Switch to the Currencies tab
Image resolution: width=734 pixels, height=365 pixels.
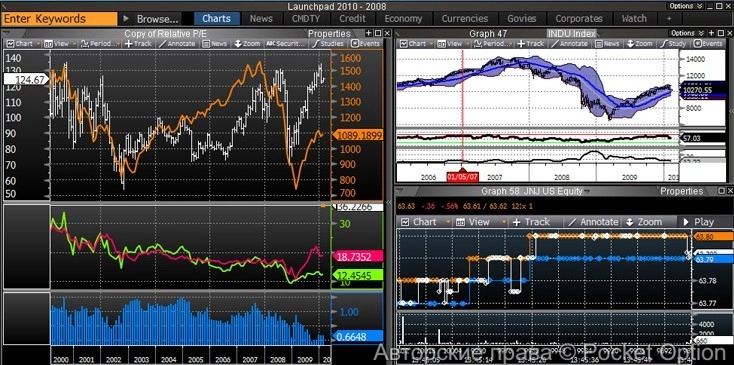click(x=464, y=19)
